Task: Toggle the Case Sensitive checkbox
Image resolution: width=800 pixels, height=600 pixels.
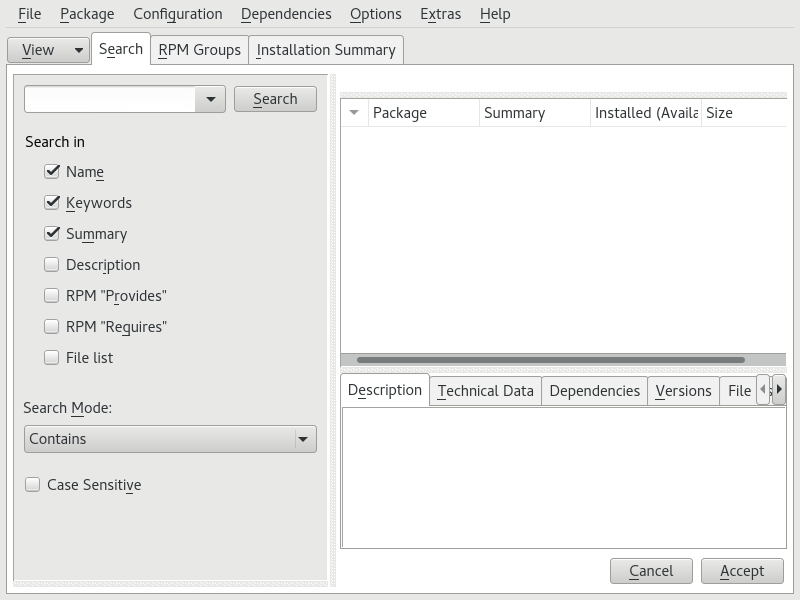Action: click(x=33, y=485)
